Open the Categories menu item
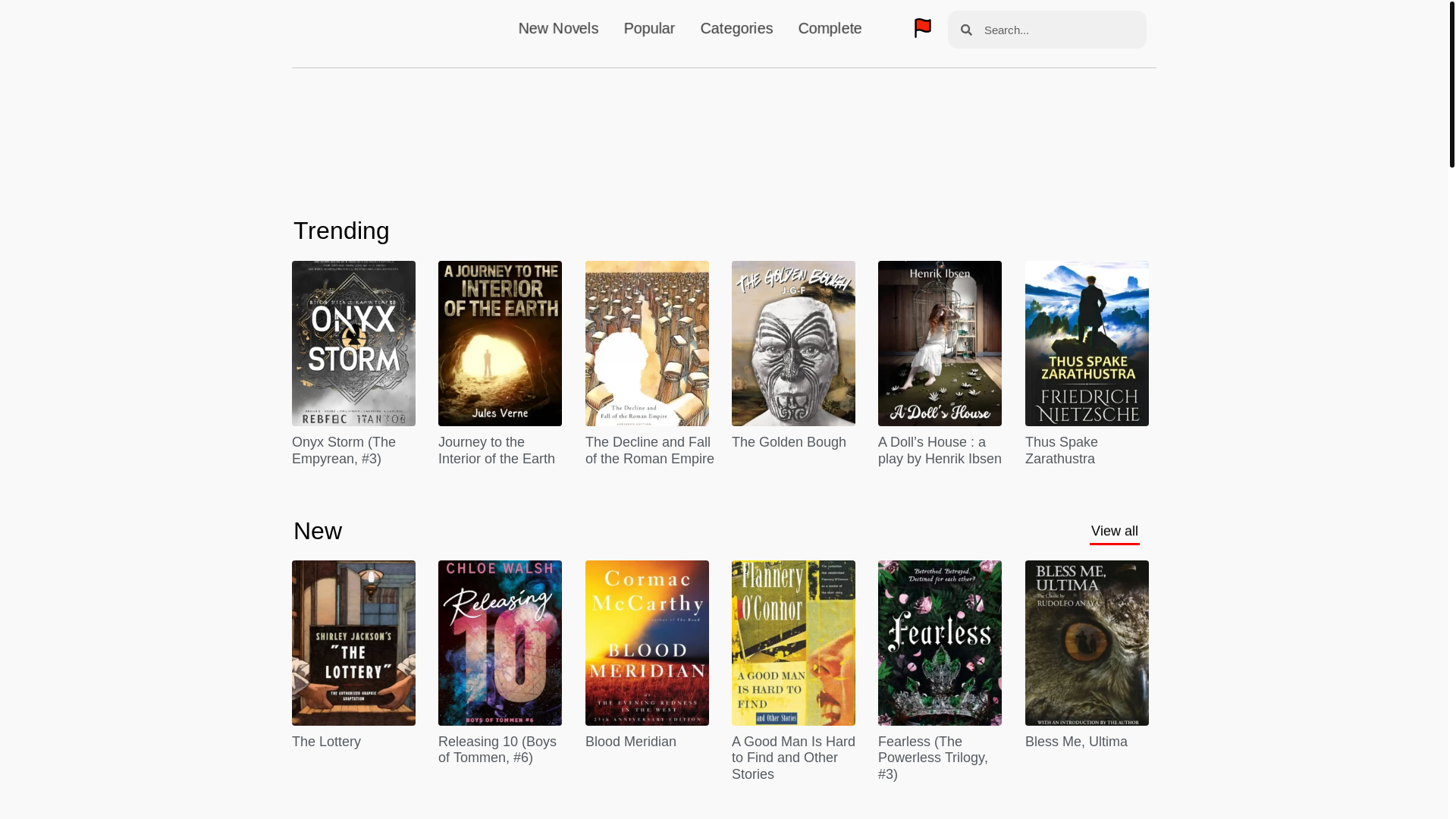Image resolution: width=1456 pixels, height=819 pixels. 736,28
